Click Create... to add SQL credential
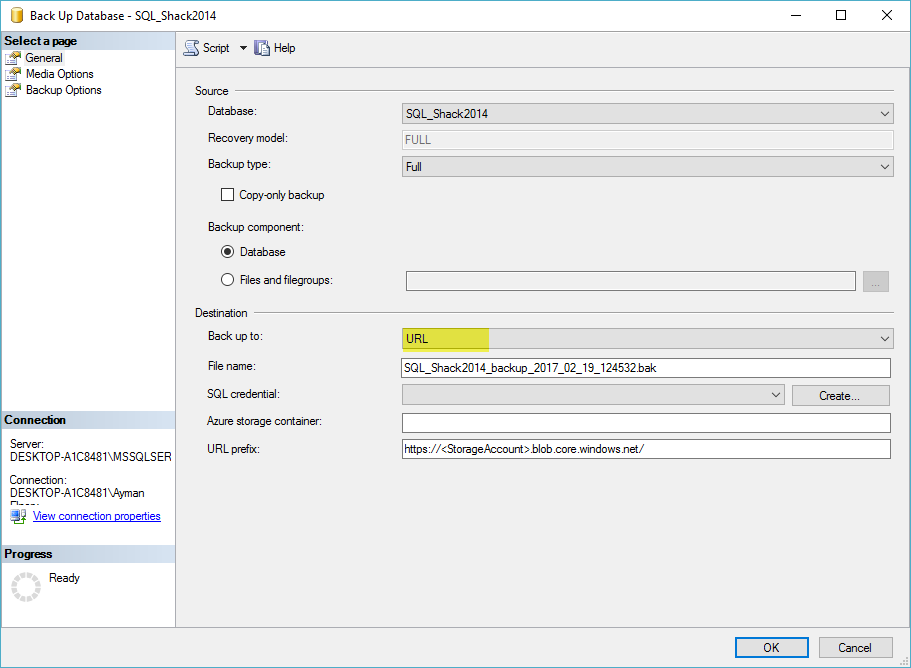 [840, 396]
